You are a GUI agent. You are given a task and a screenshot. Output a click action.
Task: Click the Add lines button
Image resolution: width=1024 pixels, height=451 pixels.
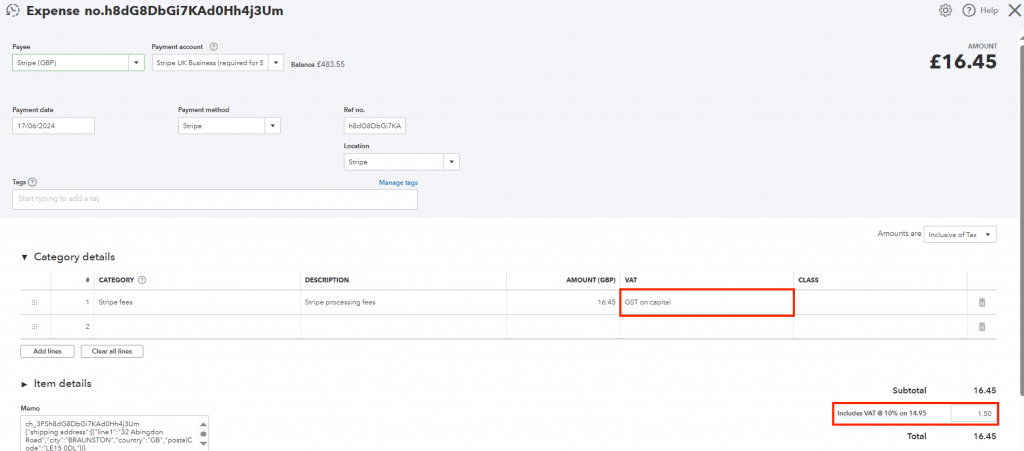pos(47,351)
